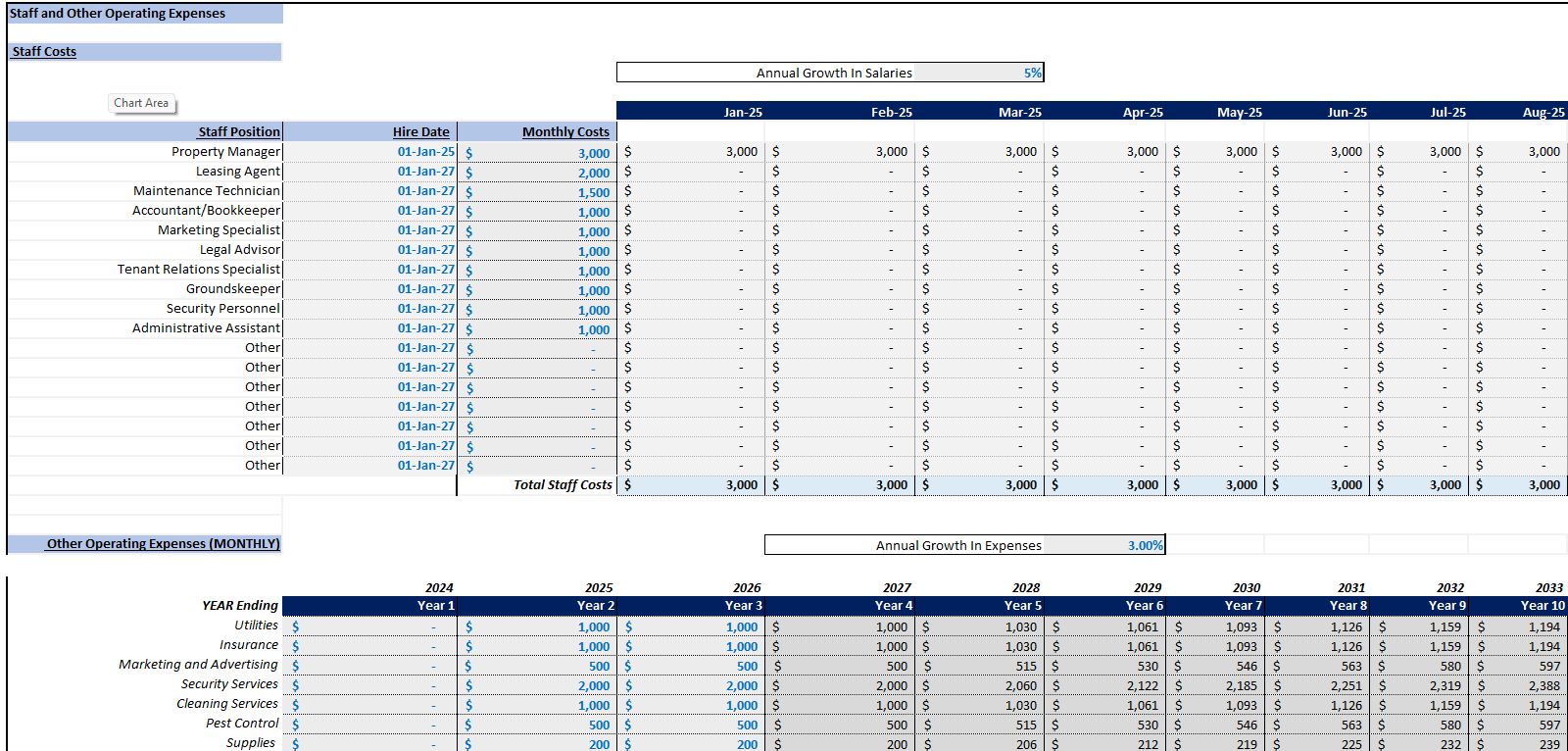Click Security Services Year 2 value 2,000
This screenshot has height=751, width=1568.
[594, 686]
